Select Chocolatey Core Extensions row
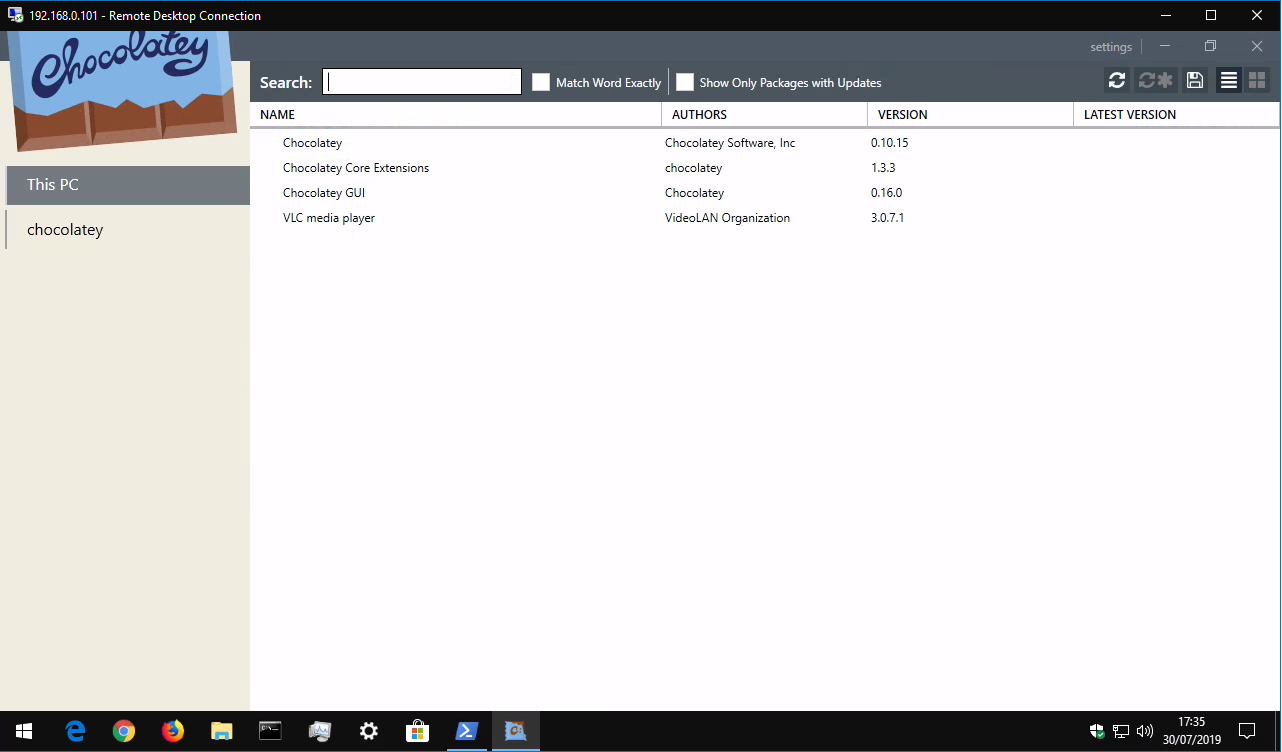Image resolution: width=1282 pixels, height=752 pixels. coord(764,168)
